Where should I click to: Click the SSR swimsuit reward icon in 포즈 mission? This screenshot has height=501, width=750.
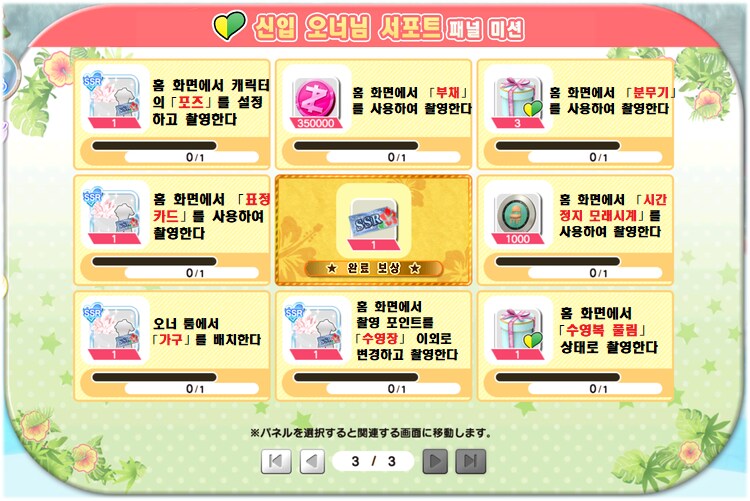click(x=114, y=99)
